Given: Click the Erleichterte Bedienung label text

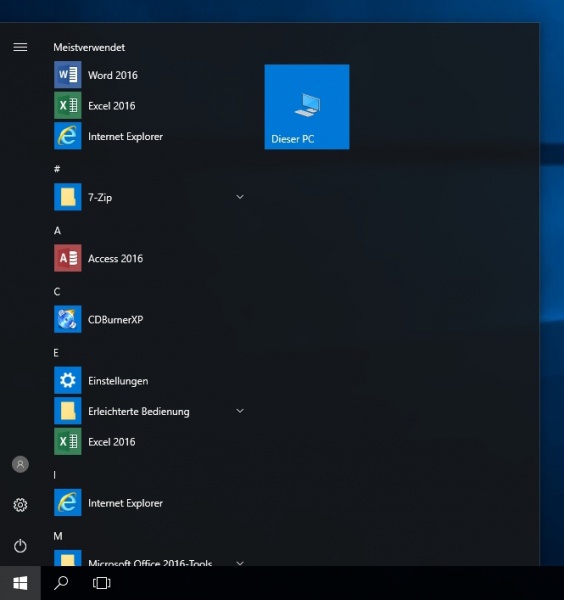Looking at the screenshot, I should coord(139,412).
